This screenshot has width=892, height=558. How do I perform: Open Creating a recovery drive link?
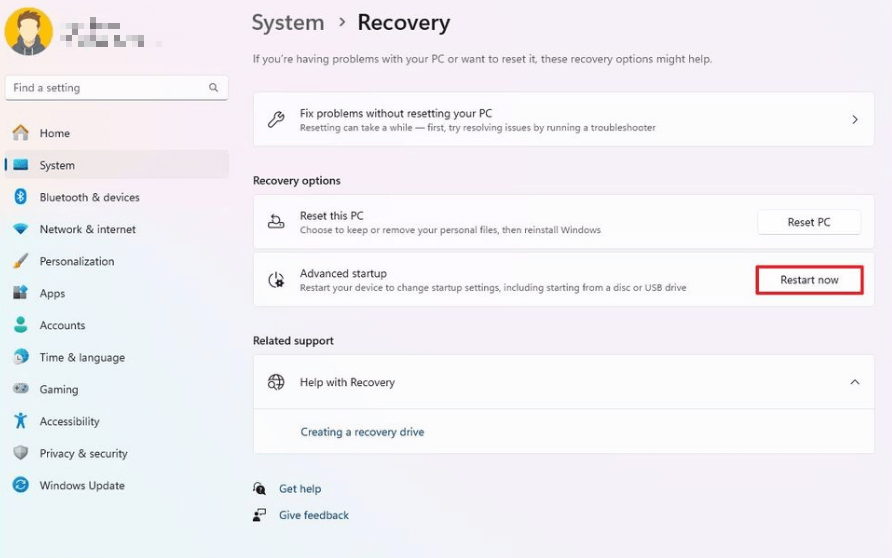pos(362,432)
